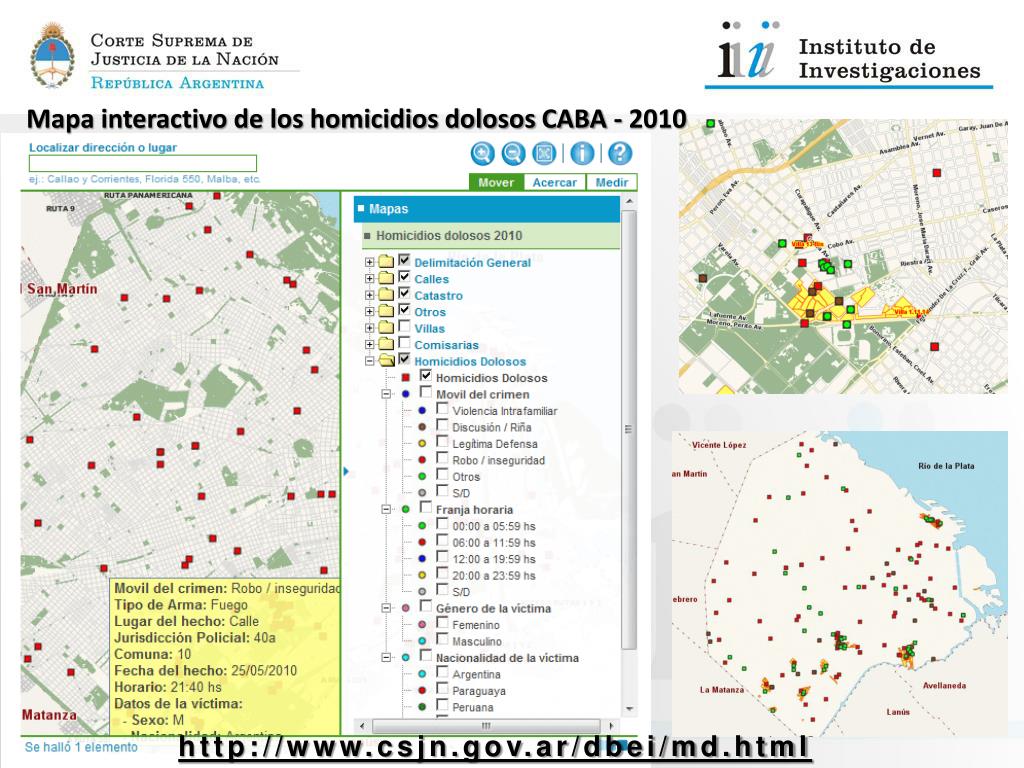Uncheck the Catastro layer checkbox
This screenshot has height=768, width=1024.
pyautogui.click(x=404, y=293)
